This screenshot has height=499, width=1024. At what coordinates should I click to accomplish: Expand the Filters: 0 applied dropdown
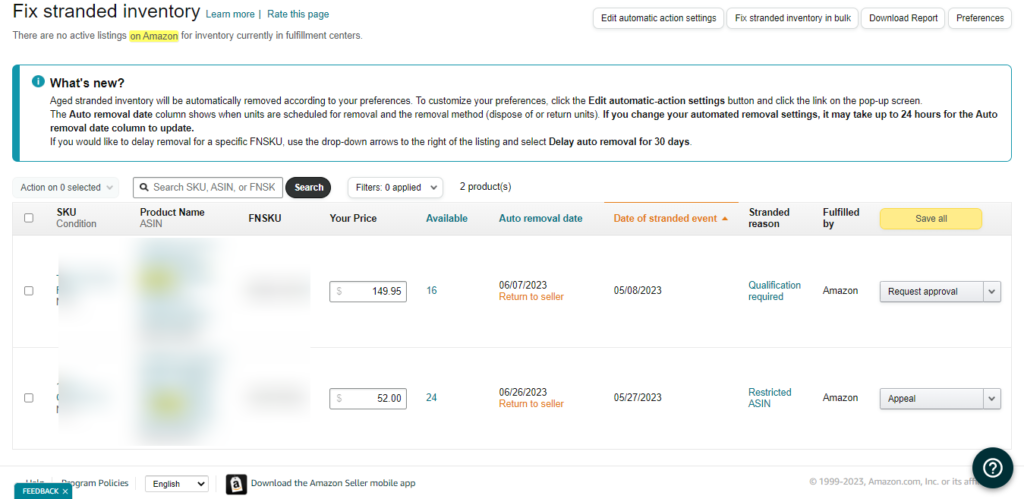click(x=394, y=187)
